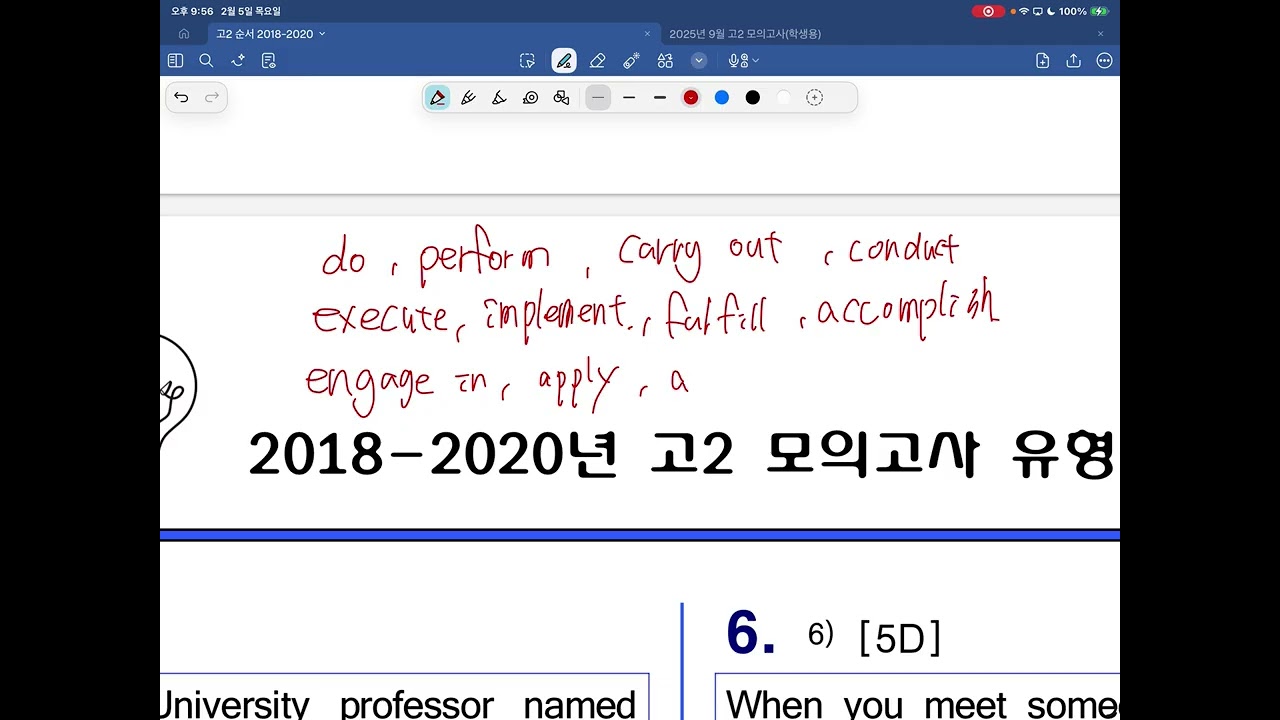This screenshot has height=720, width=1280.
Task: Undo the last stroke
Action: (181, 97)
